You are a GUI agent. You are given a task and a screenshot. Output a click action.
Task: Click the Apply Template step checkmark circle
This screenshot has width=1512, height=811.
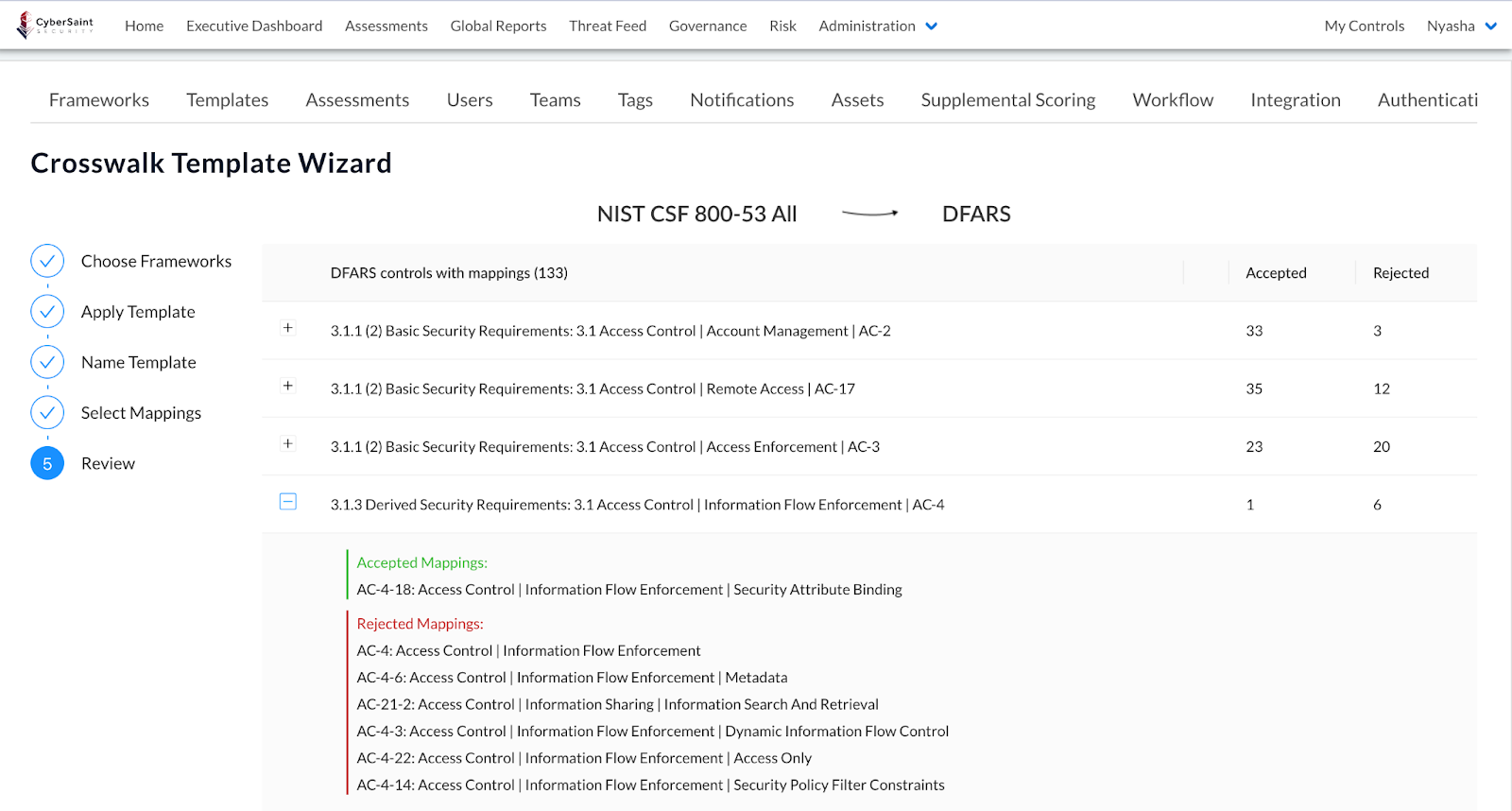pyautogui.click(x=47, y=311)
